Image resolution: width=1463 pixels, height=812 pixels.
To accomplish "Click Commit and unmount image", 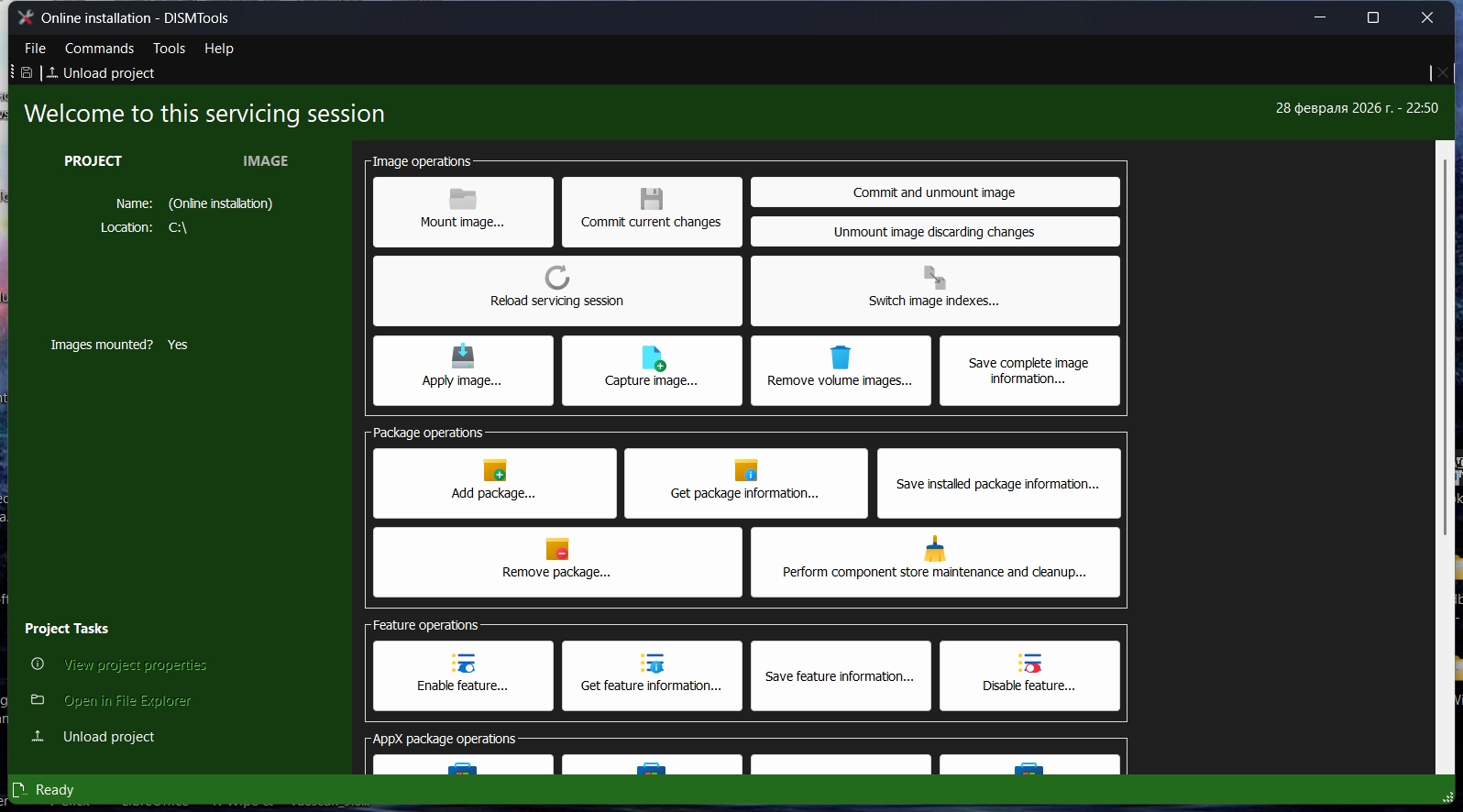I will (935, 192).
